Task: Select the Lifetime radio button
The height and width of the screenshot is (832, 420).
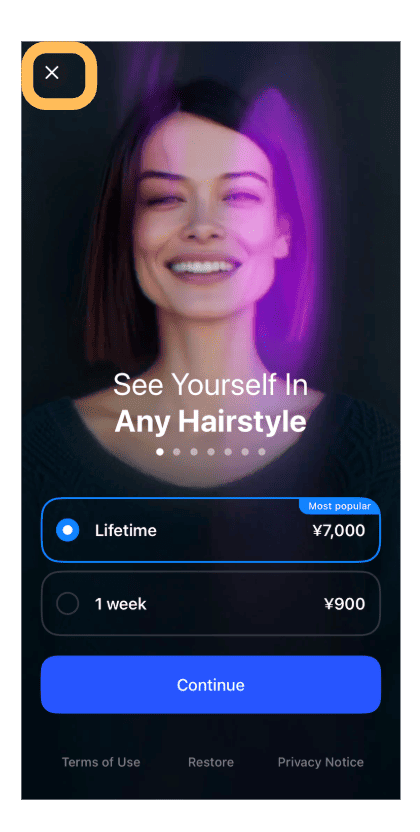Action: (68, 530)
